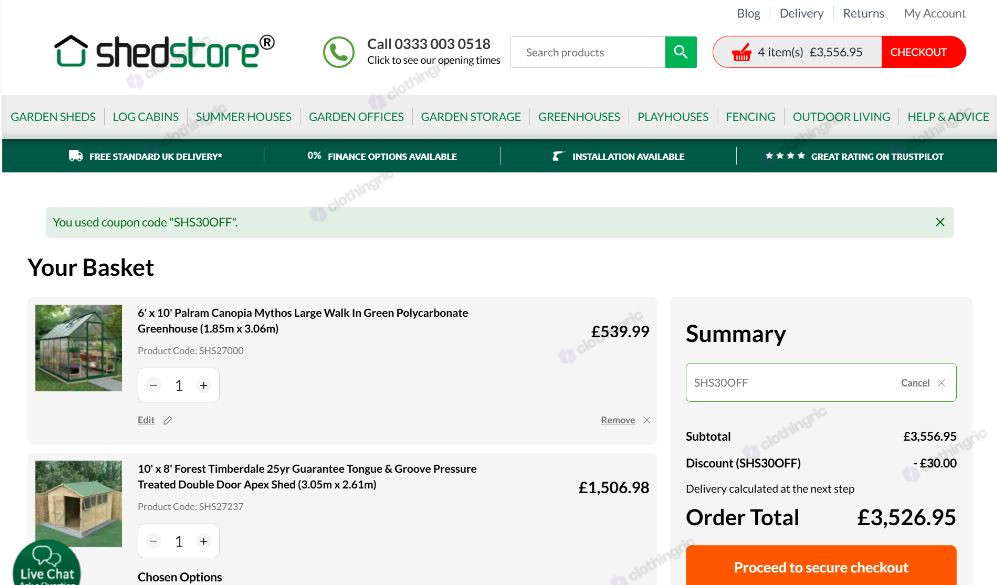This screenshot has width=997, height=585.
Task: Open My Account
Action: 935,13
